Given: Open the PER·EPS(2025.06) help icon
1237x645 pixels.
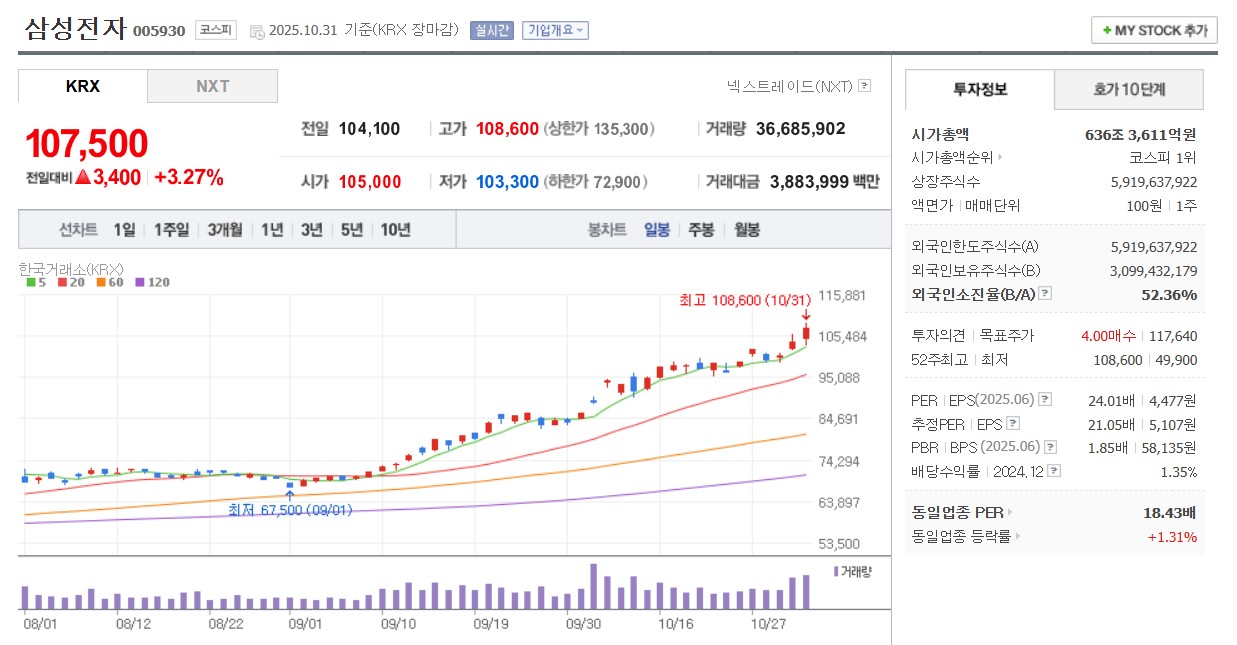Looking at the screenshot, I should click(1044, 400).
